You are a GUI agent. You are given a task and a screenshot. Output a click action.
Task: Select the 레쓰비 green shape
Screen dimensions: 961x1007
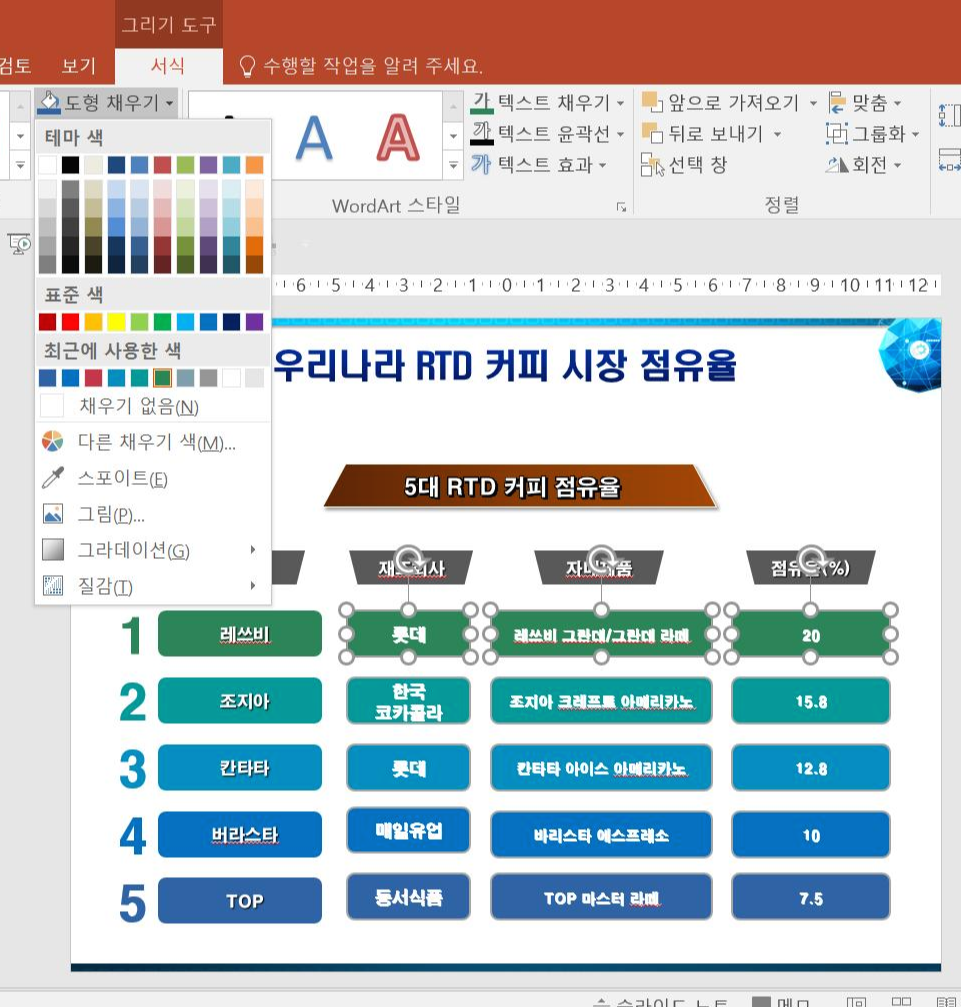[240, 634]
